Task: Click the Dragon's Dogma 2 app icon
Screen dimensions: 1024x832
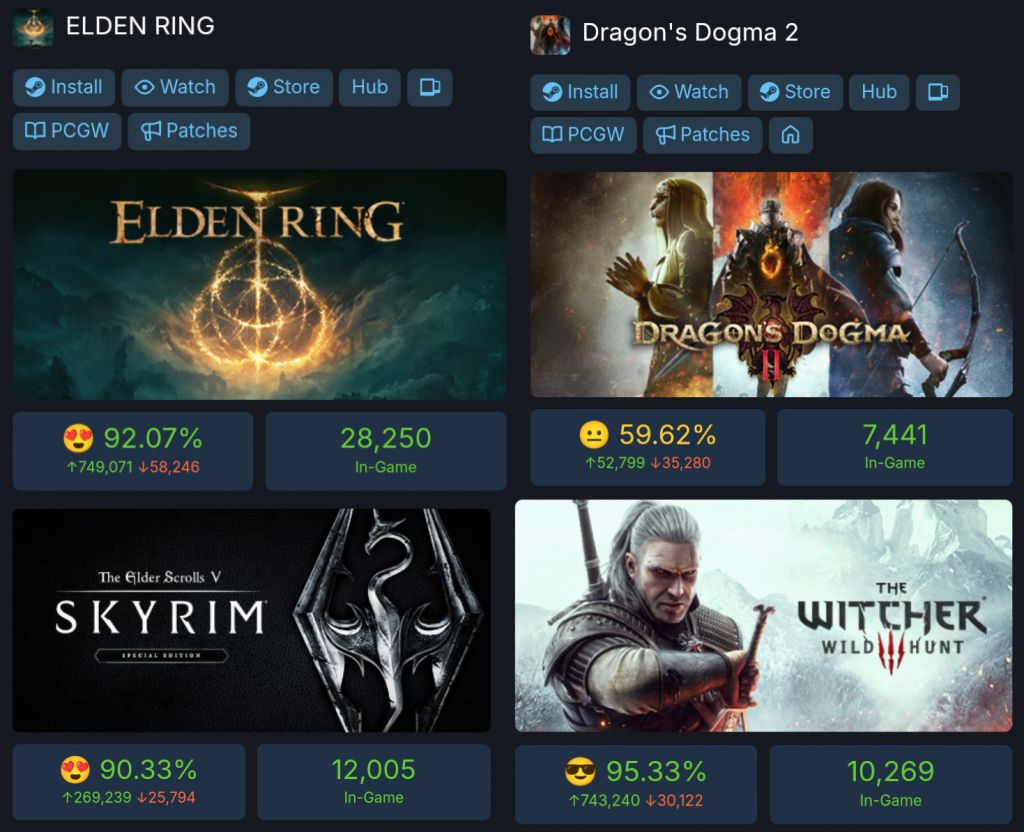Action: (x=550, y=34)
